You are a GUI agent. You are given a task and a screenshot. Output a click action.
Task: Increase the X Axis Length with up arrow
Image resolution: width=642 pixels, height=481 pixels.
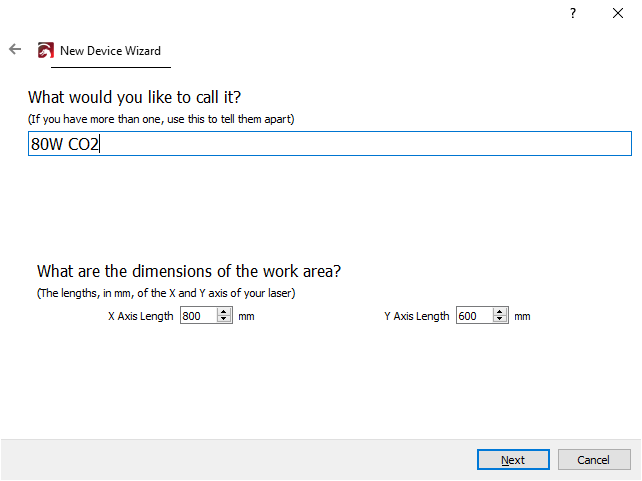click(224, 312)
